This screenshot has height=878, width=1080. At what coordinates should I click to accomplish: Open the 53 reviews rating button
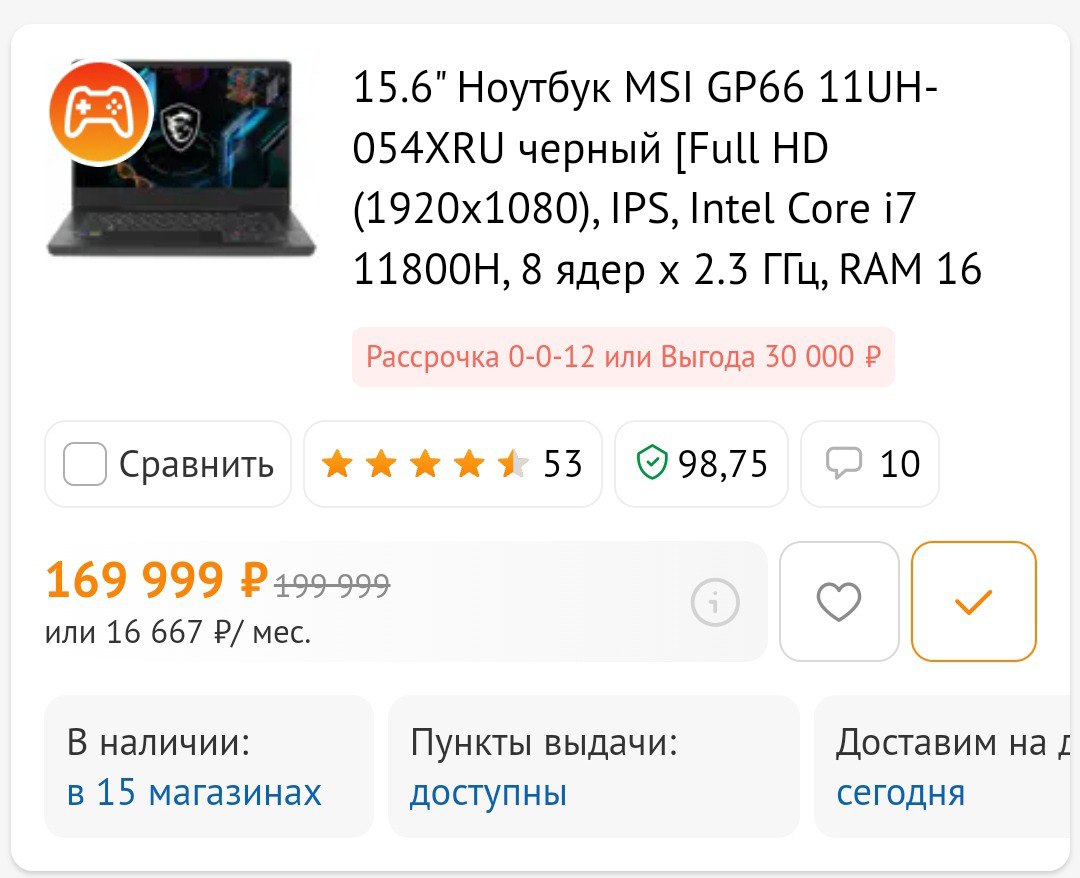[453, 463]
